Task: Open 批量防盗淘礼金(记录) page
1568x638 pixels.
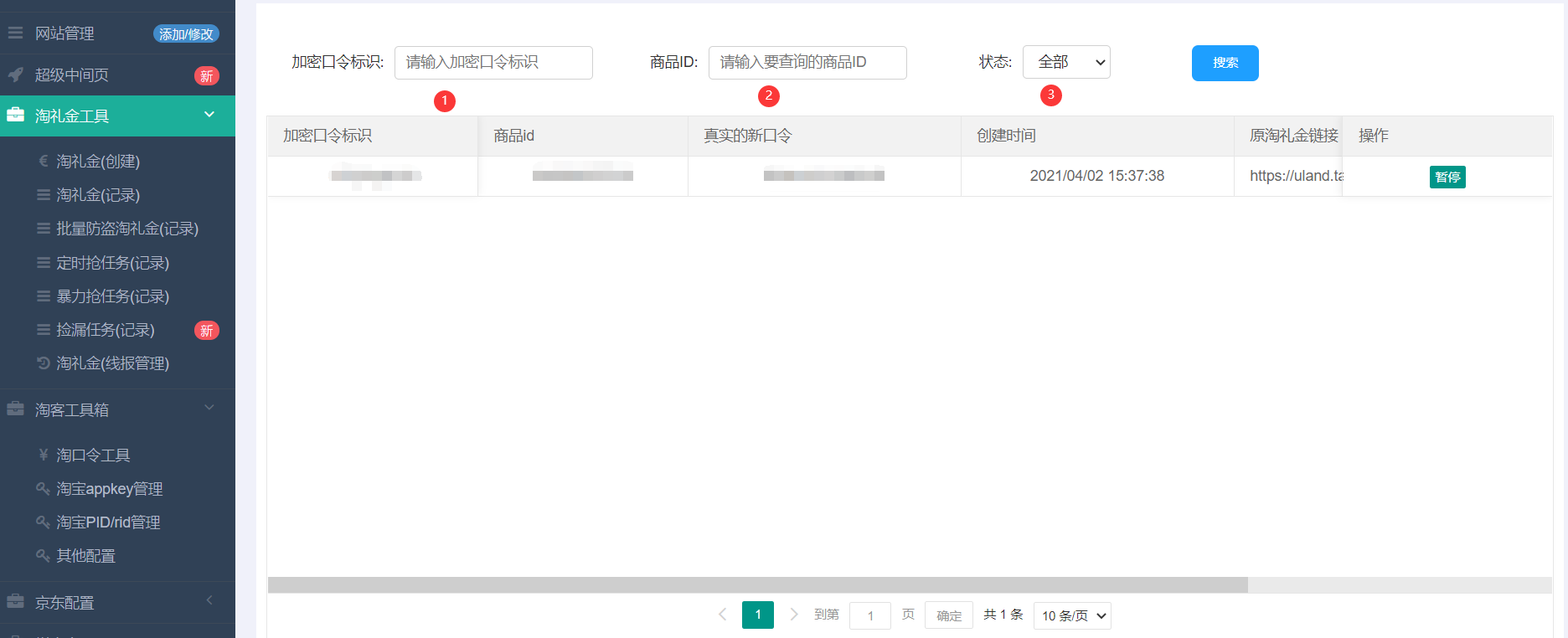Action: tap(127, 229)
